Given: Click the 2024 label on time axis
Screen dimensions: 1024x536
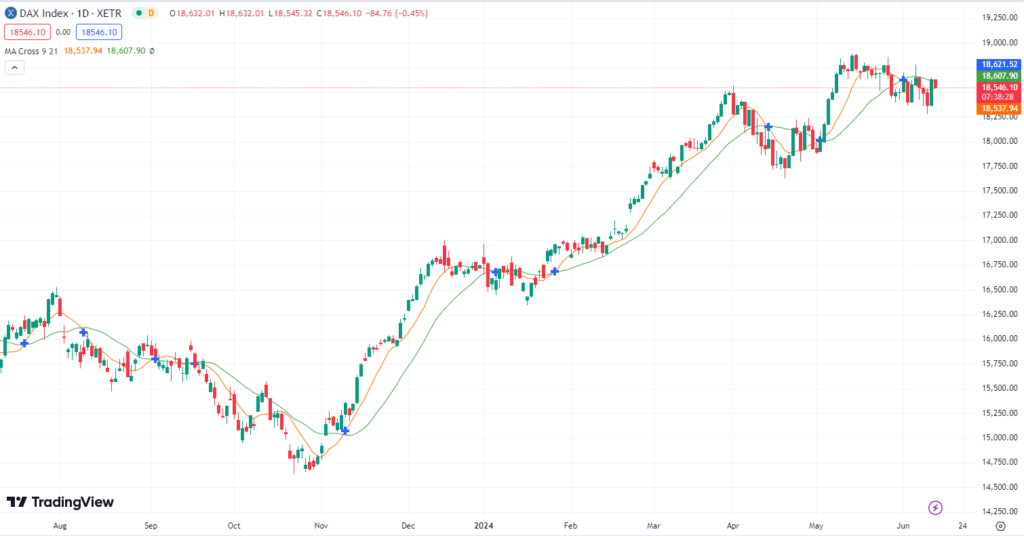Looking at the screenshot, I should pyautogui.click(x=484, y=526).
